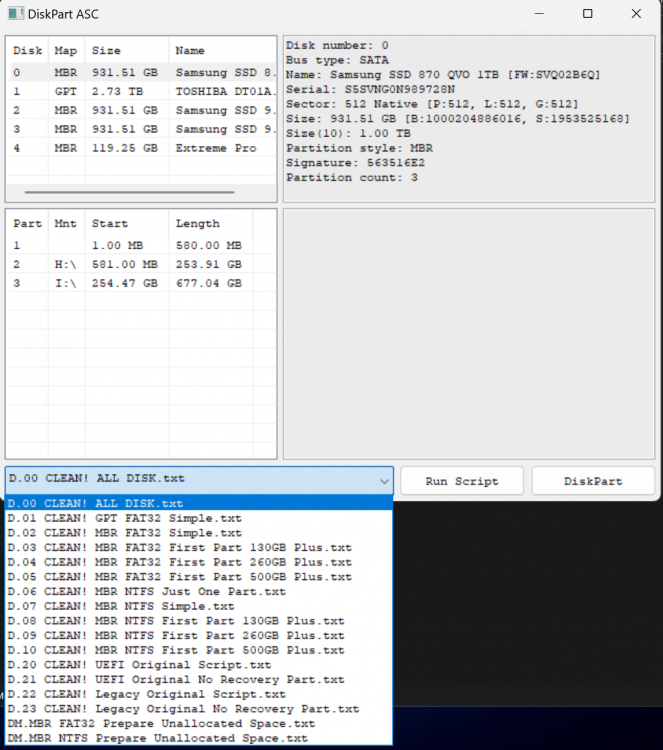Select partition 1 with 580.00 MB length

click(143, 245)
